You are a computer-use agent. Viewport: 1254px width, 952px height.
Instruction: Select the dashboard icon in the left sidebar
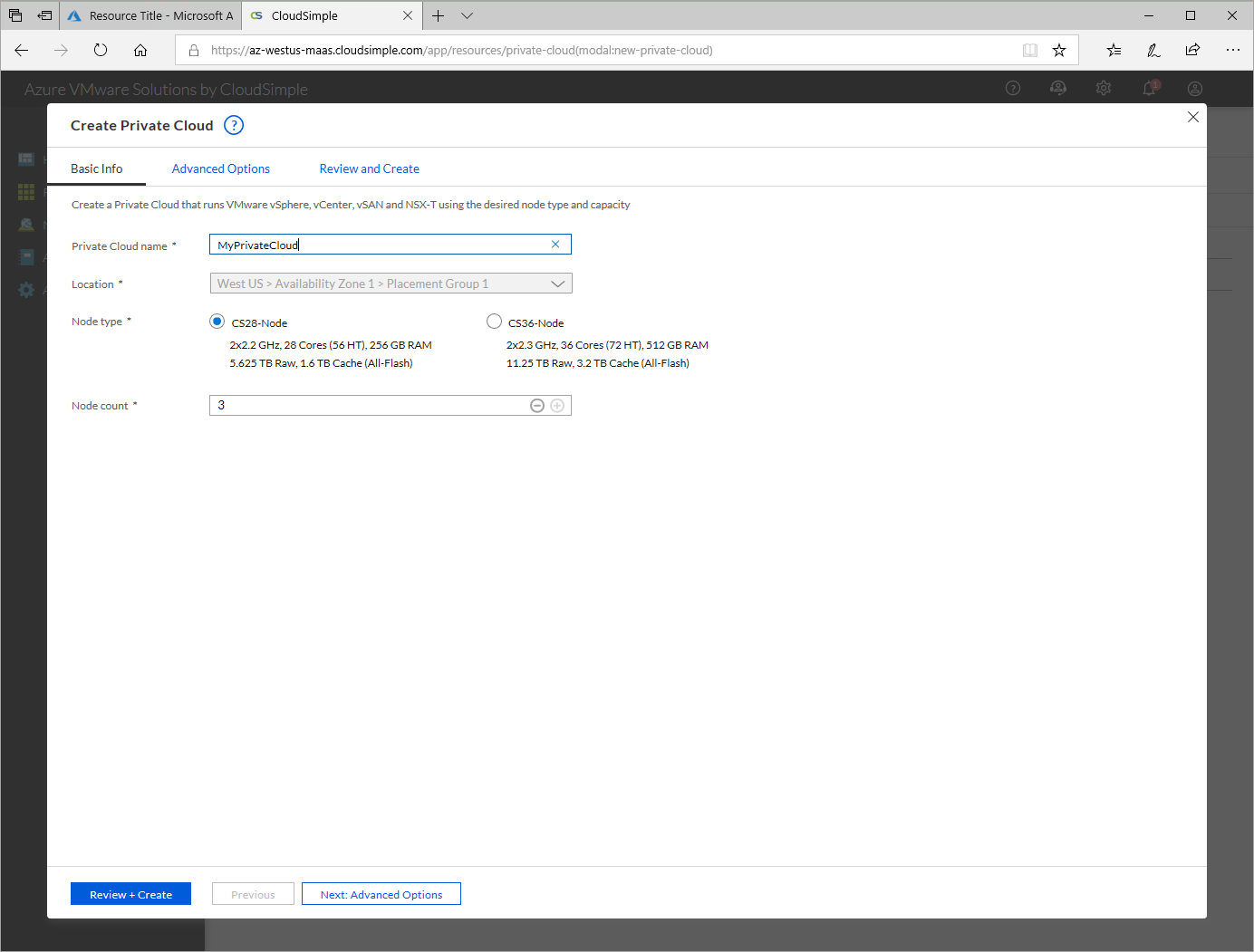(25, 159)
